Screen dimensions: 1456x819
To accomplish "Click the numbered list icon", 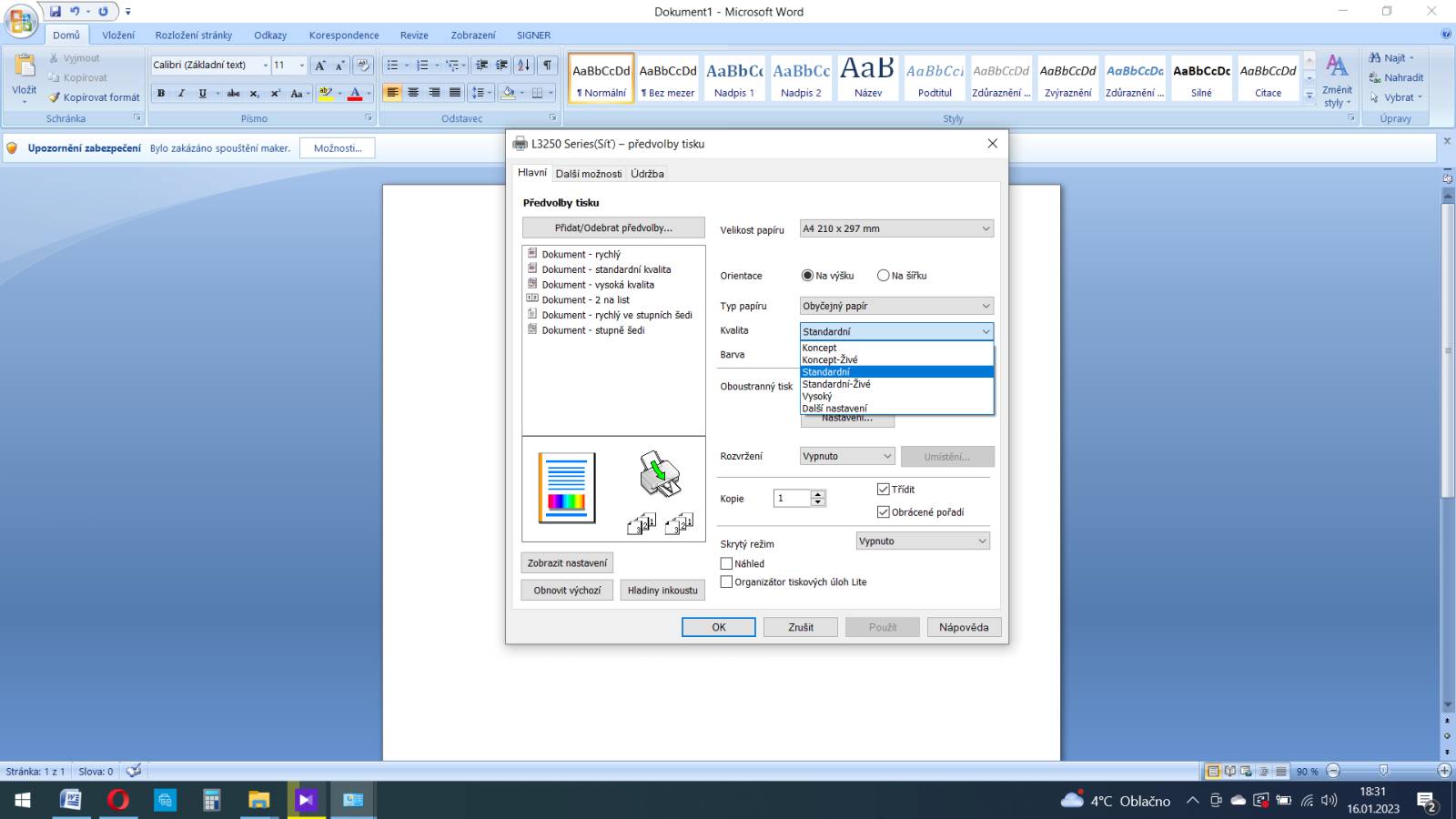I will [x=422, y=65].
